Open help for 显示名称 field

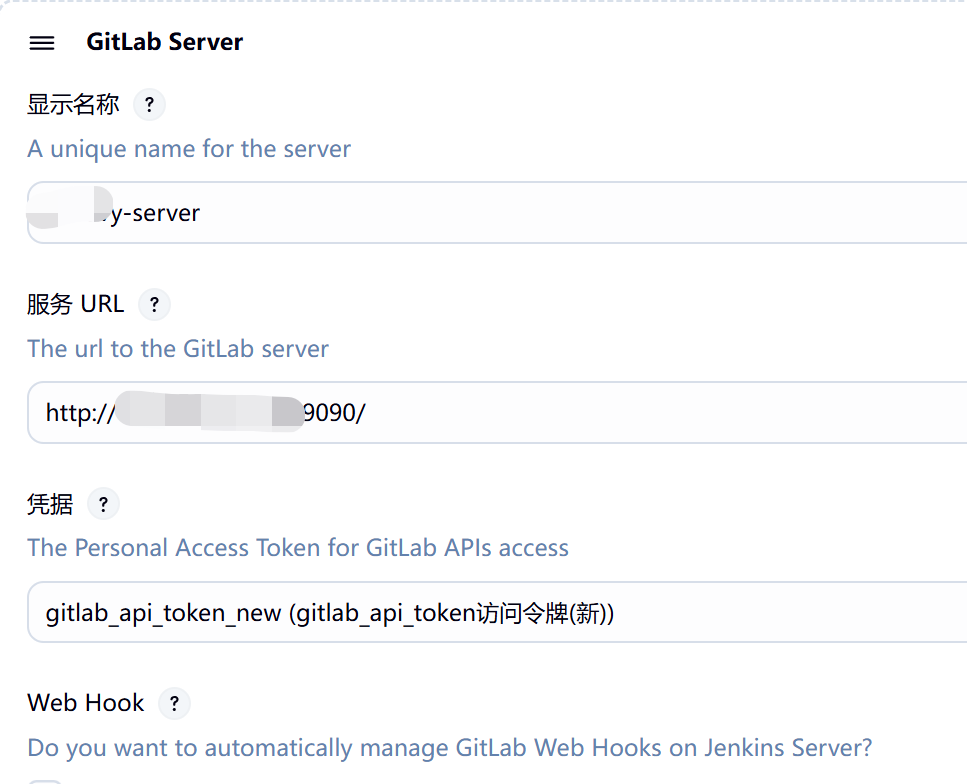point(149,105)
